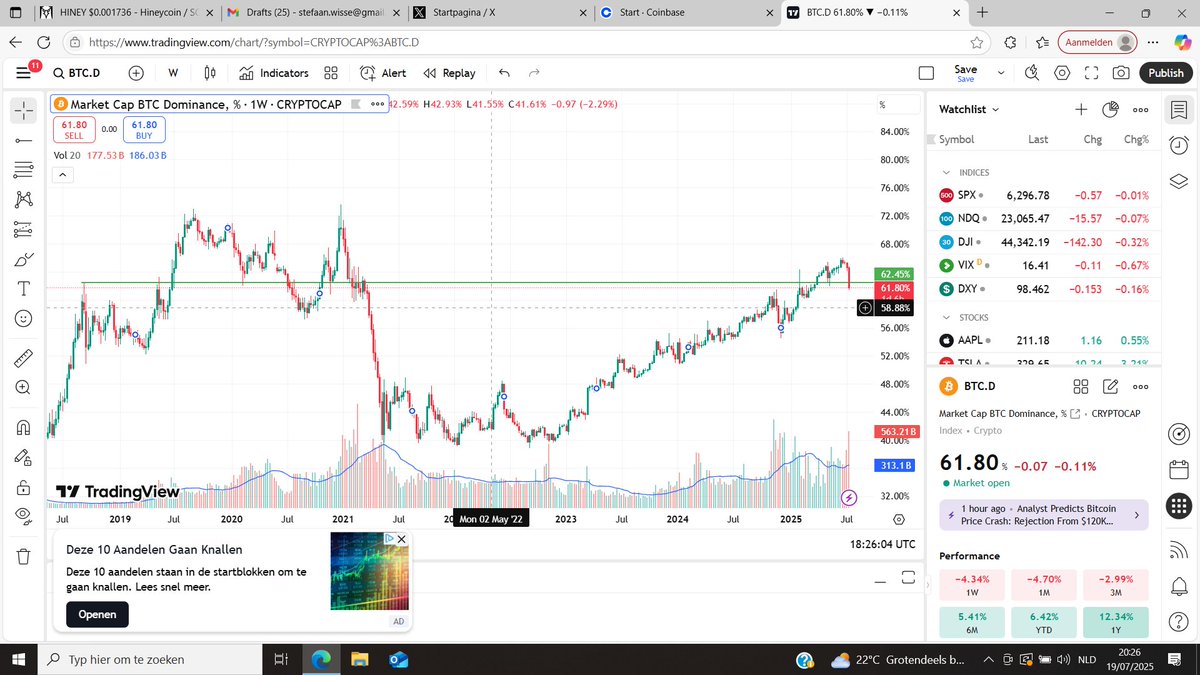1200x675 pixels.
Task: Open the Analyst Predicts Bitcoin news item
Action: [x=1044, y=515]
